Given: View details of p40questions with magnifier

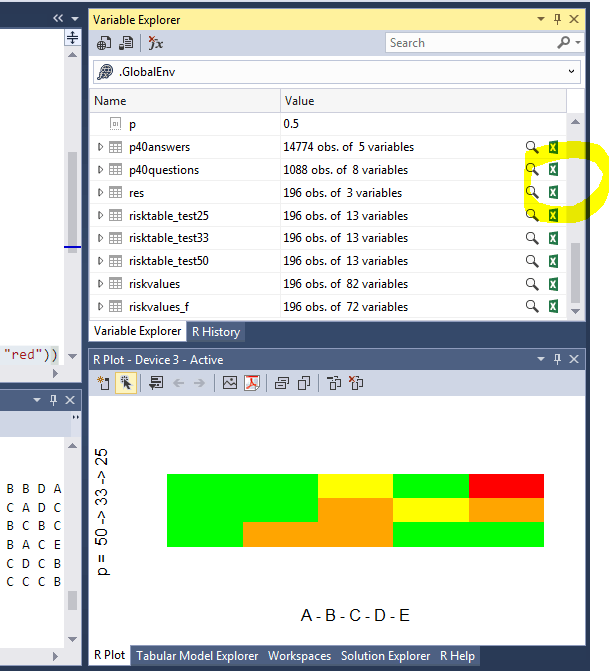Looking at the screenshot, I should pos(532,169).
